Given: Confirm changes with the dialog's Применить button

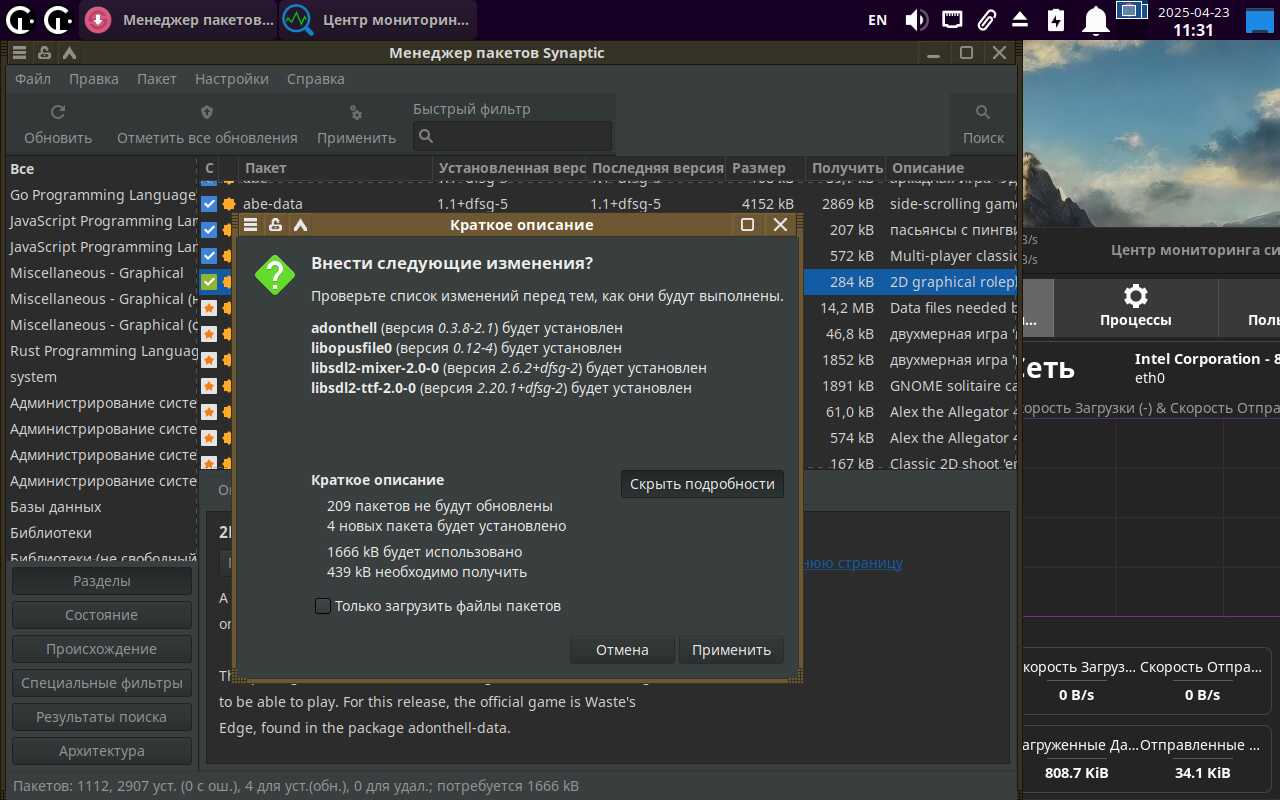Looking at the screenshot, I should [731, 650].
